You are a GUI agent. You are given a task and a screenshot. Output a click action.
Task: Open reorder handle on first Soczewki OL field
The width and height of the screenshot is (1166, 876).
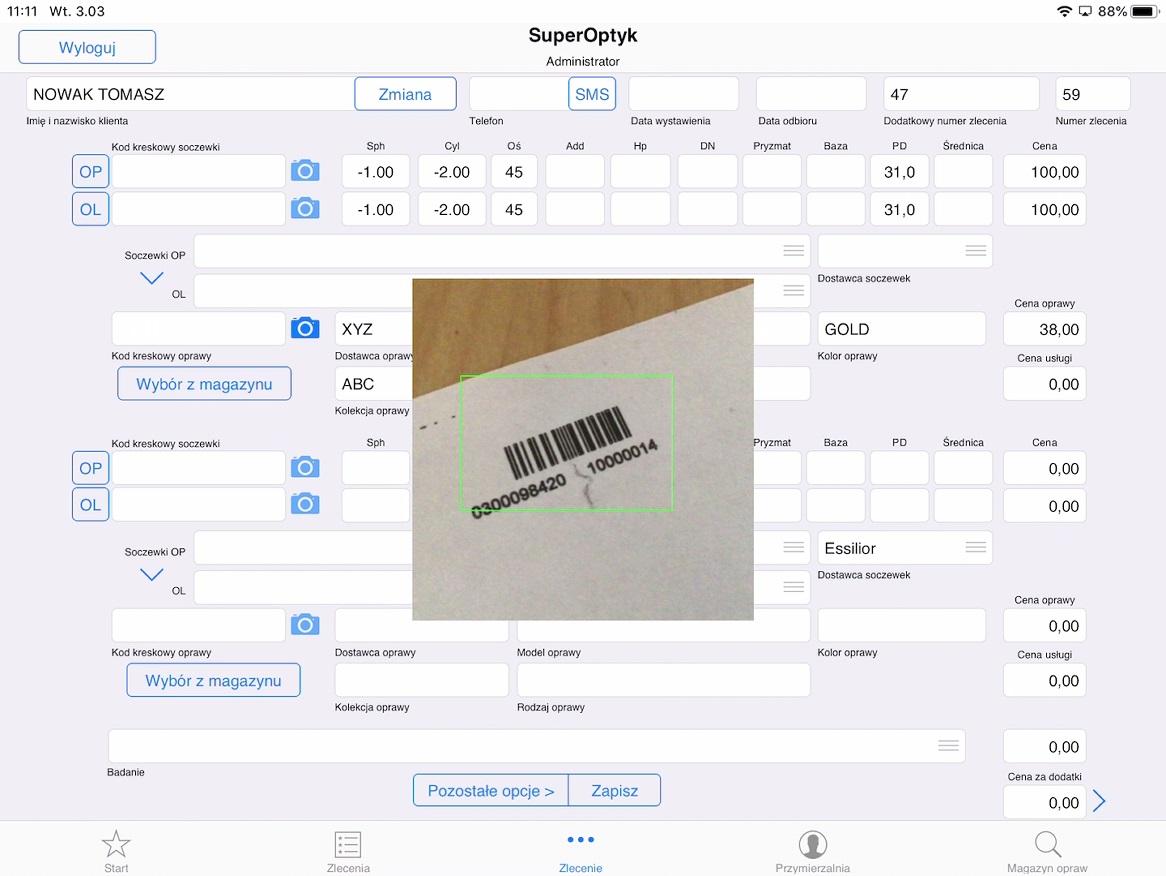(x=793, y=290)
